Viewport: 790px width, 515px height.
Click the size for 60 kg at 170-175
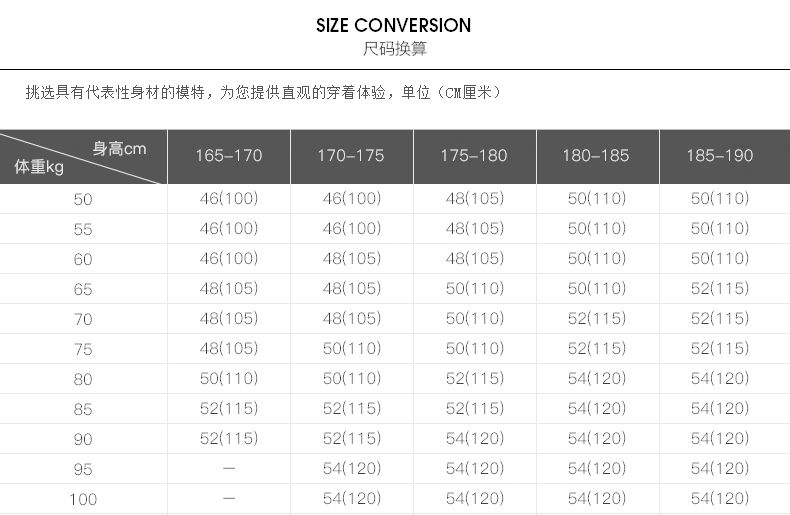coord(351,259)
